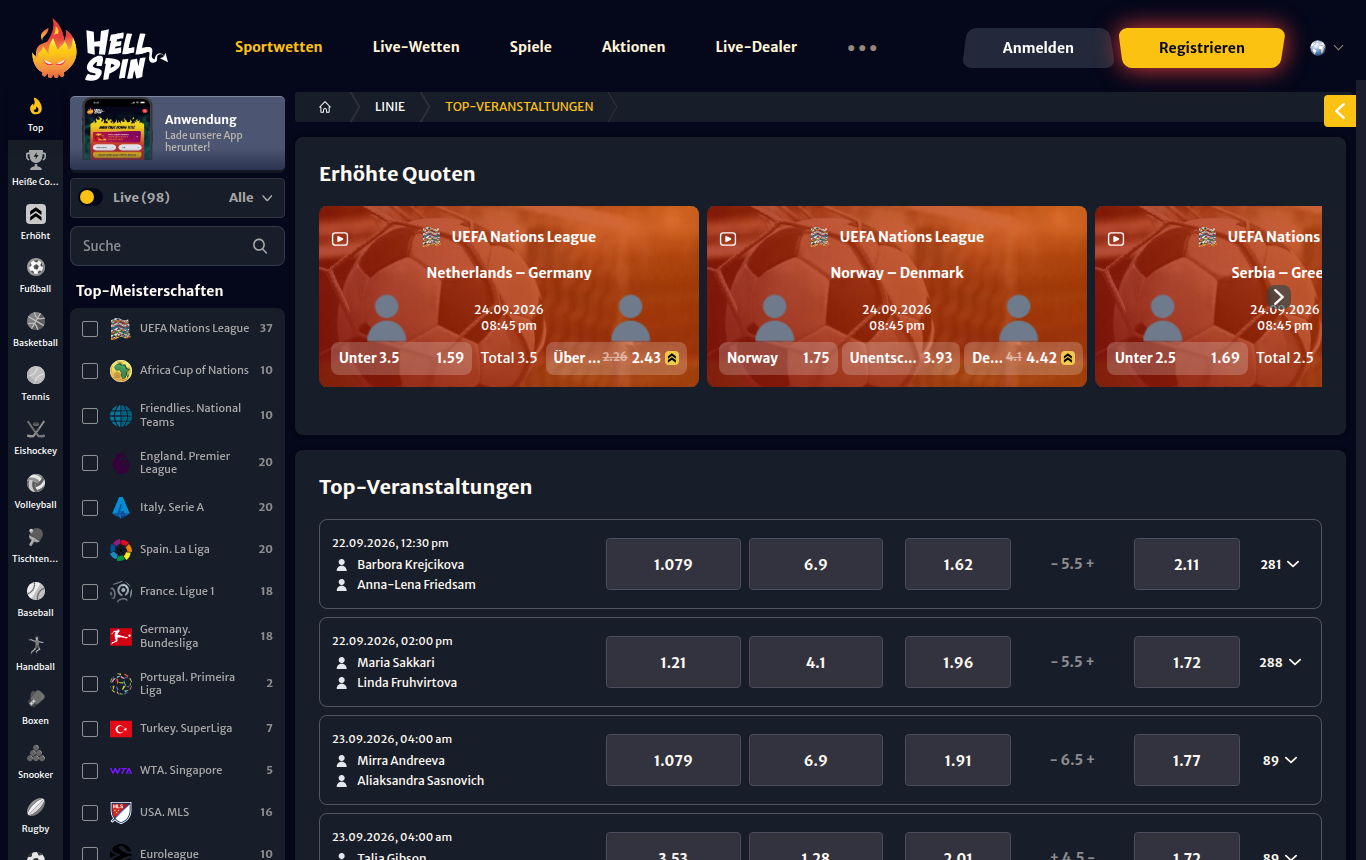
Task: Show next boosted odds cards arrow
Action: pos(1279,297)
